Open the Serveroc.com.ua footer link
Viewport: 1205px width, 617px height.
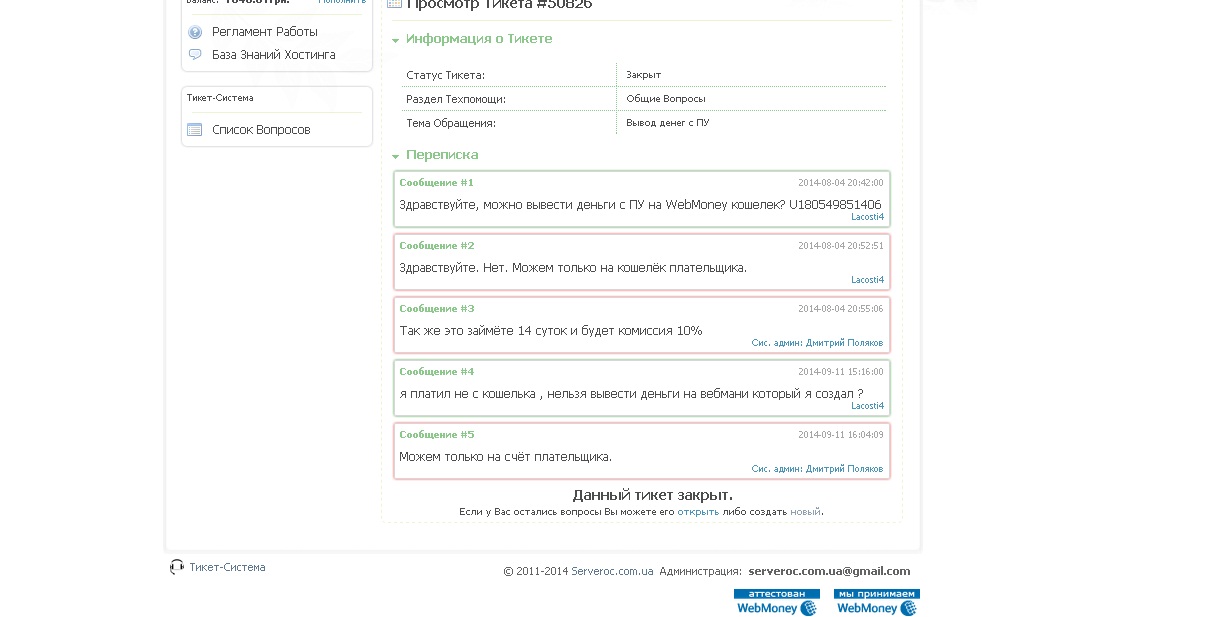pos(612,572)
